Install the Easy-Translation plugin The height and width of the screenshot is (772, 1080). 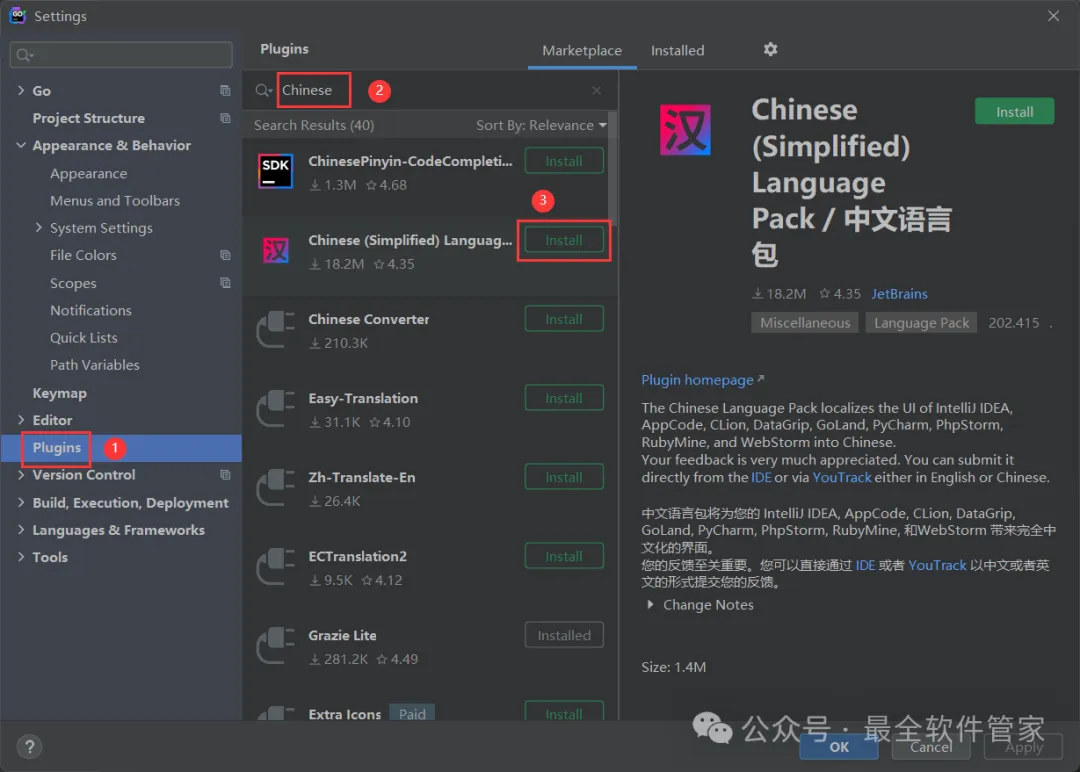(x=564, y=398)
